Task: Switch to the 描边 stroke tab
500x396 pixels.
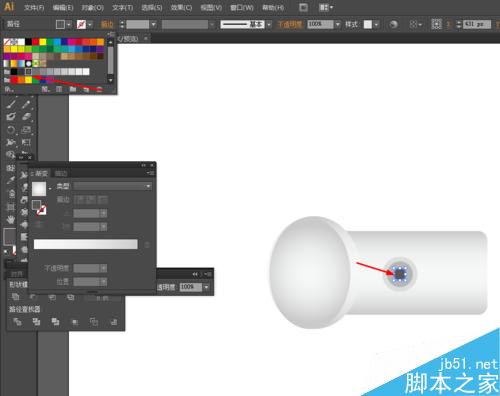Action: click(x=61, y=173)
